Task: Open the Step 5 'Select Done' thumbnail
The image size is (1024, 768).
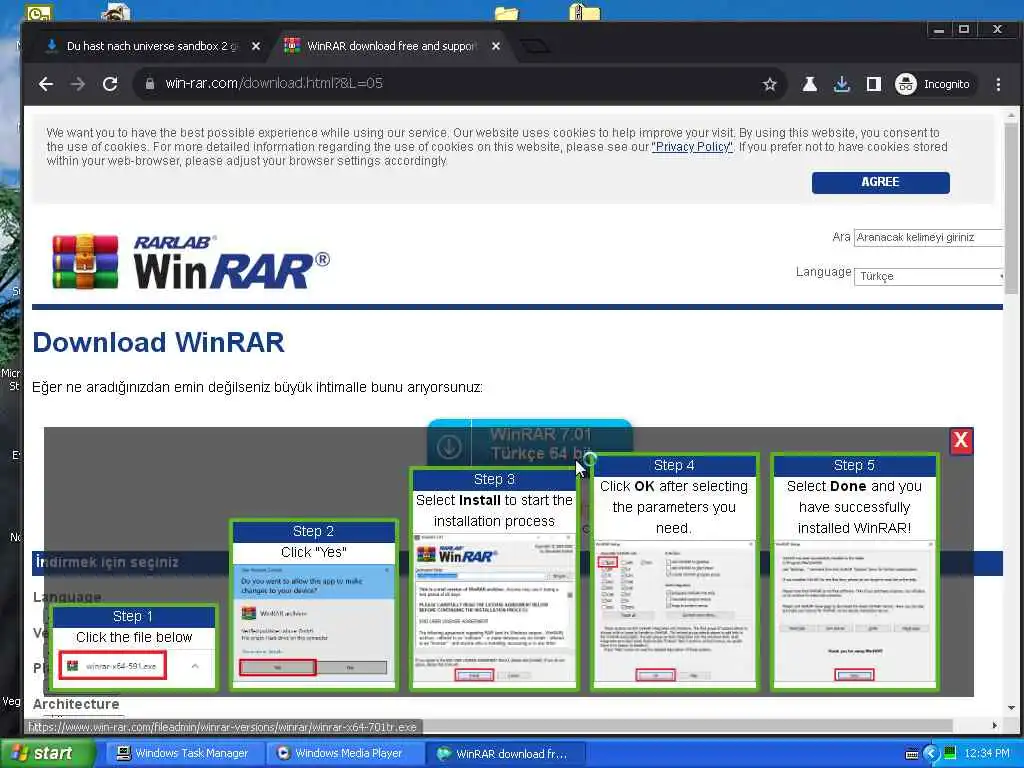Action: 854,571
